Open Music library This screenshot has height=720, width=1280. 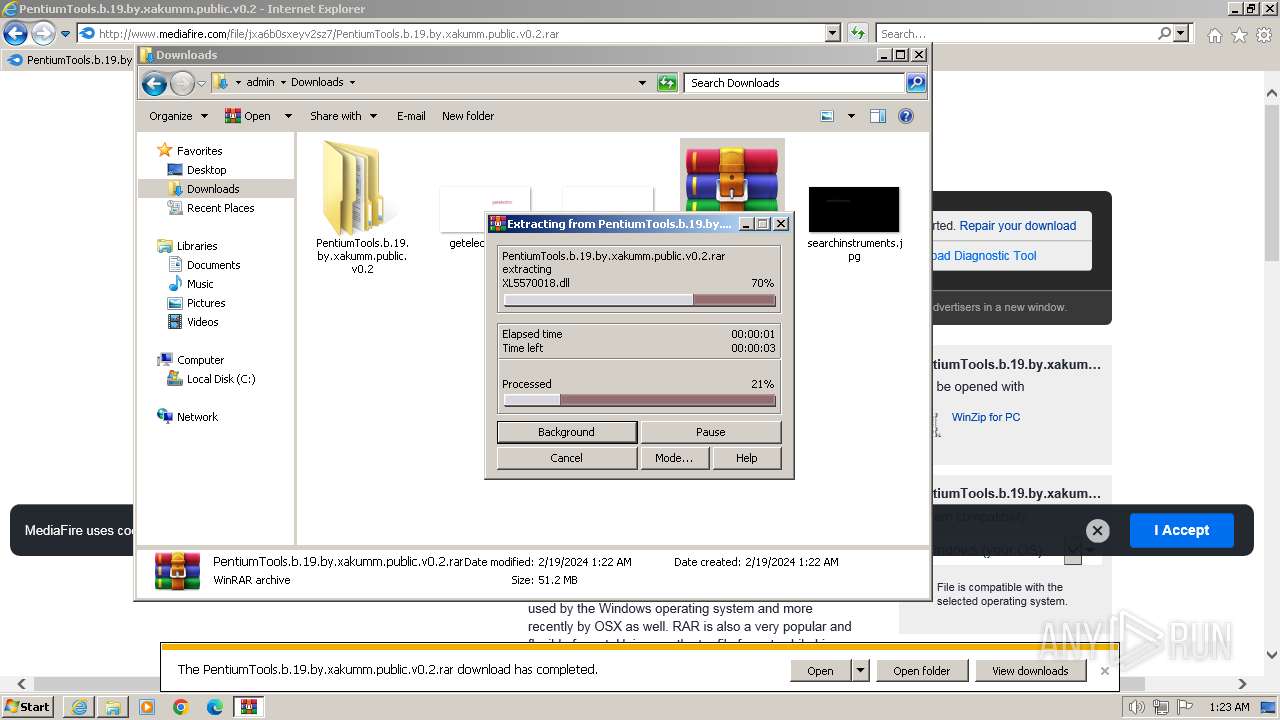[200, 284]
